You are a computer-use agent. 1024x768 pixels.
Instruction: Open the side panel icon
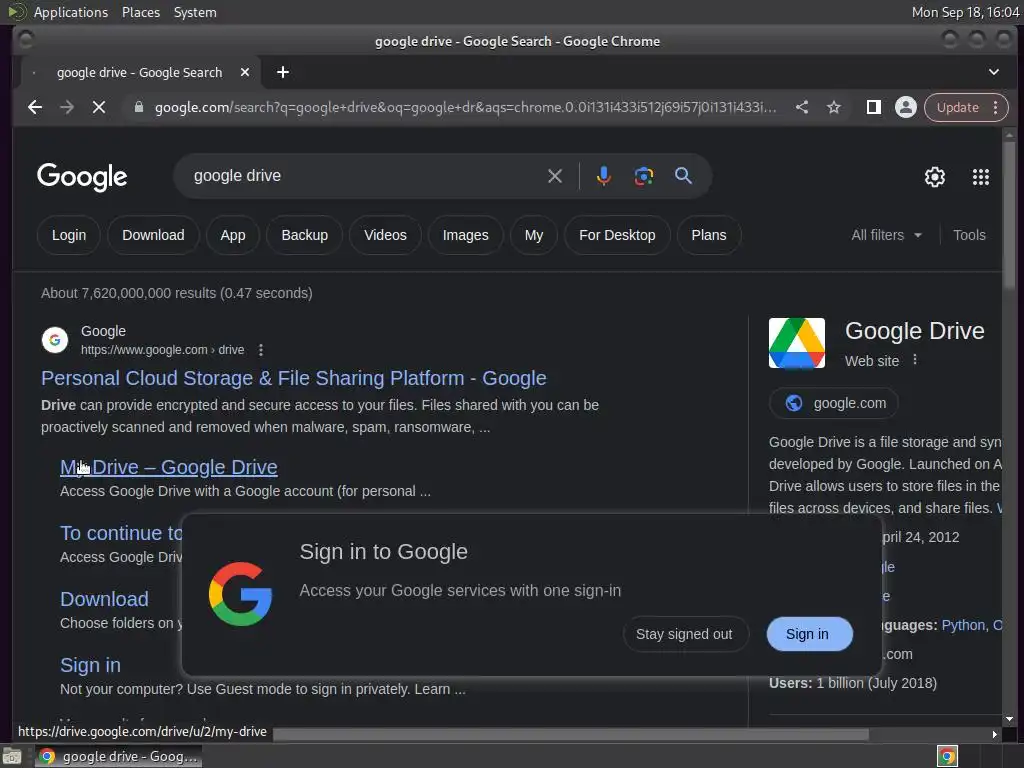874,107
